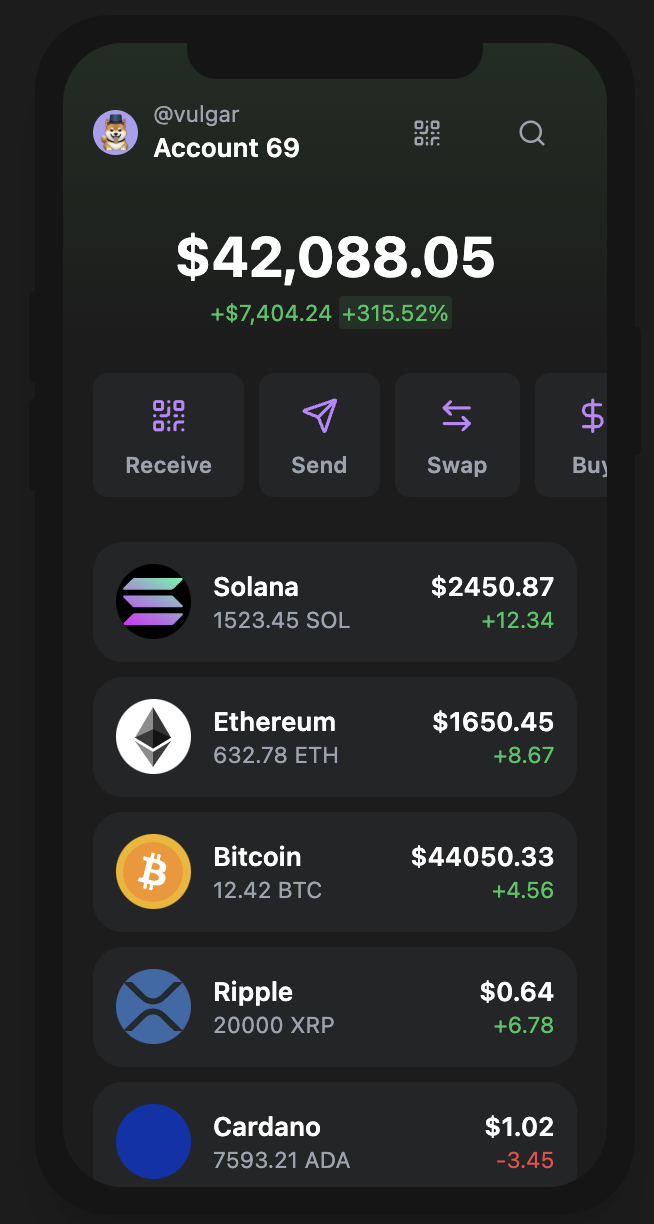Tap the Shiba avatar profile picture
Viewport: 654px width, 1224px height.
(x=116, y=133)
